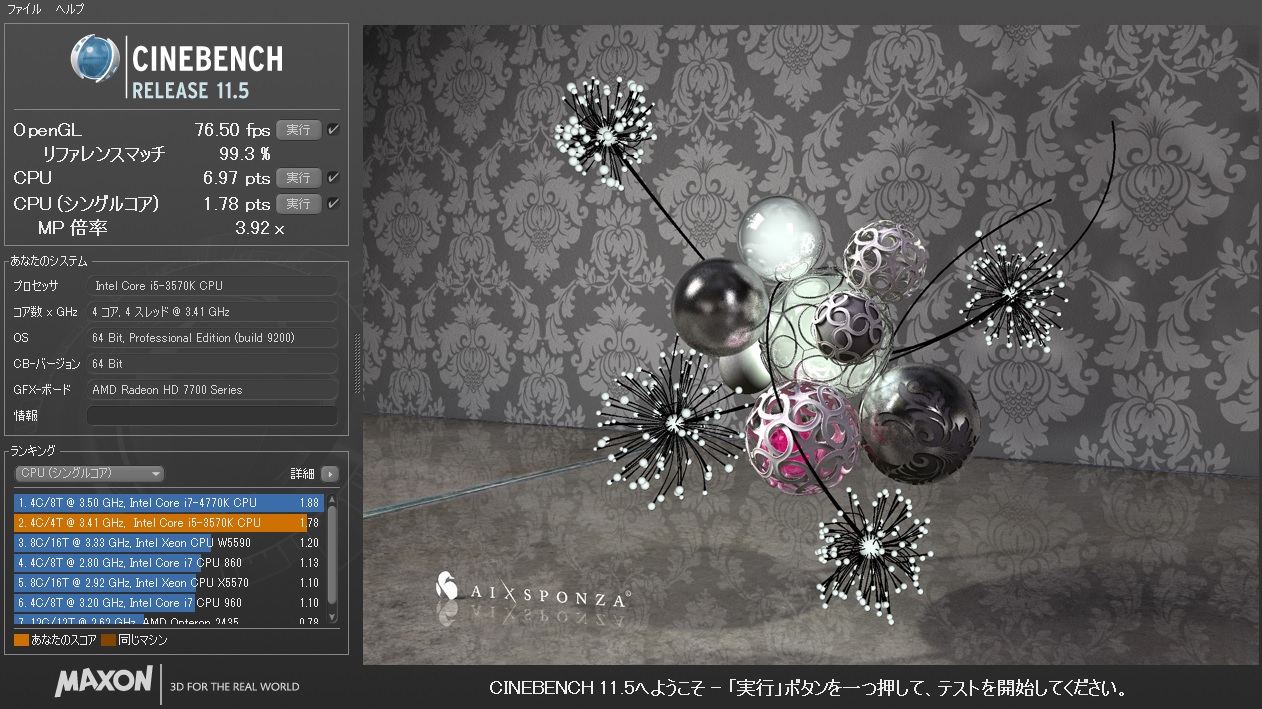Select ranking row i7-4770K CPU

[169, 503]
